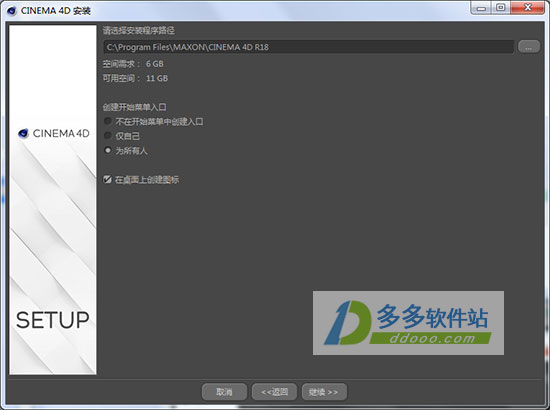Click the installation path text field

pos(309,47)
